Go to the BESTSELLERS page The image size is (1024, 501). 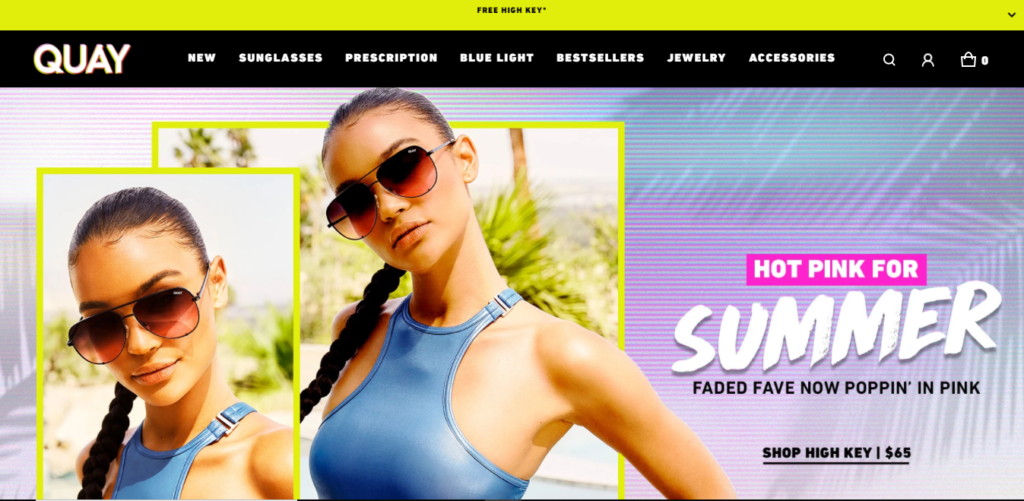600,57
